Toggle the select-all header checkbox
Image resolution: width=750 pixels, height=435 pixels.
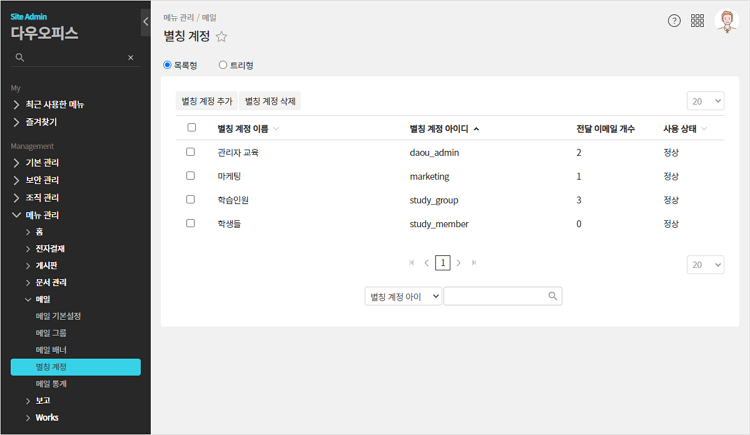[191, 128]
